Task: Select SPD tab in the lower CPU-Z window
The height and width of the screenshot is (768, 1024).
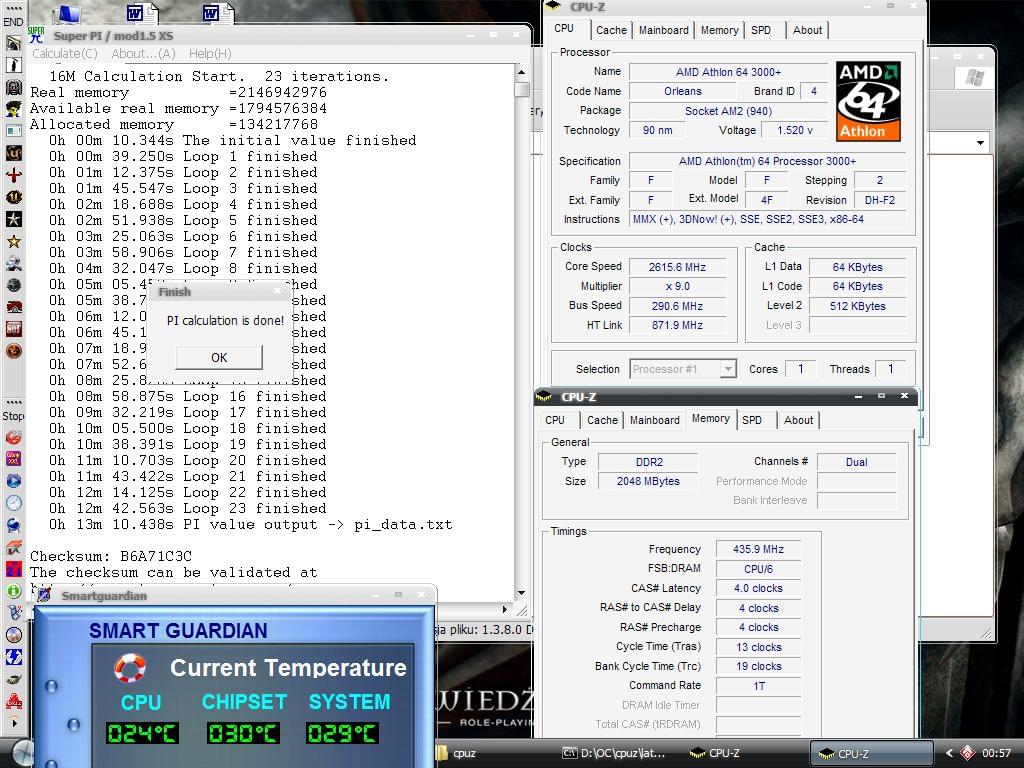Action: 752,420
